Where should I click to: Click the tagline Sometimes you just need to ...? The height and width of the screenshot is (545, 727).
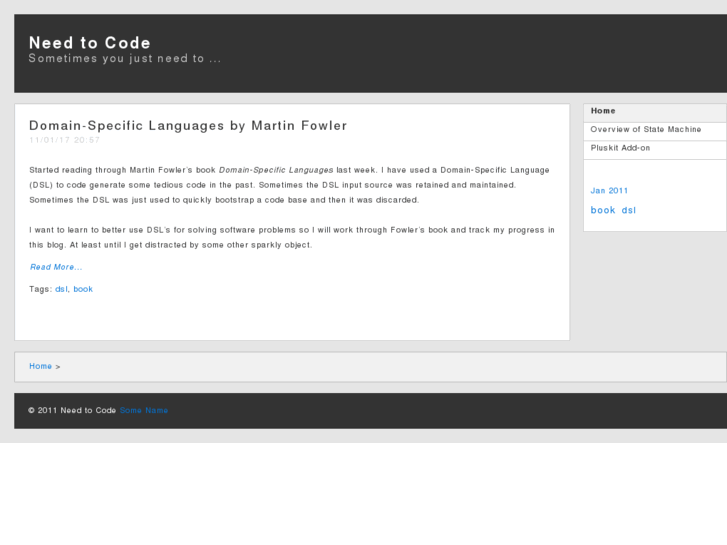(x=125, y=58)
